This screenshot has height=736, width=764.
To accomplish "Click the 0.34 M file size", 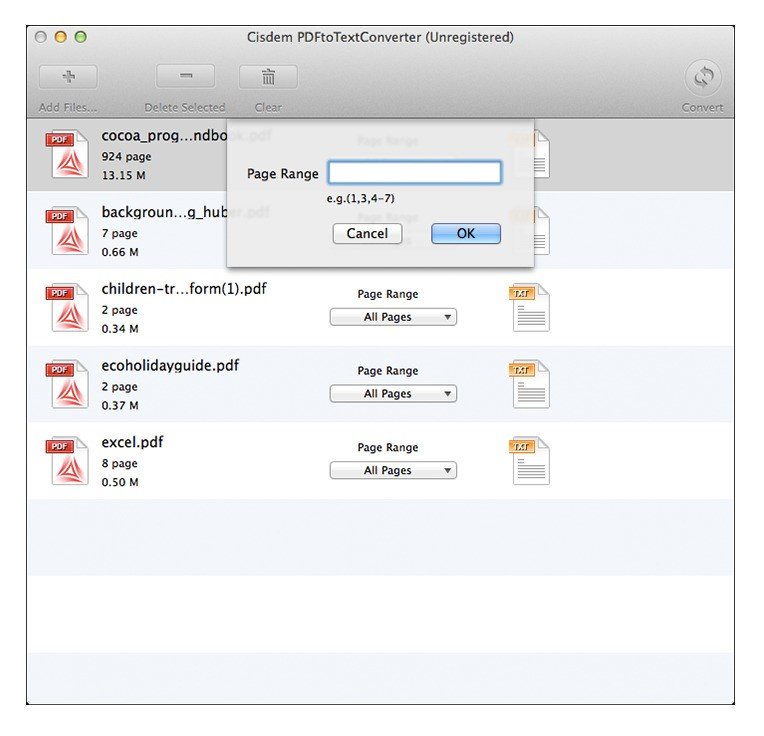I will point(120,329).
